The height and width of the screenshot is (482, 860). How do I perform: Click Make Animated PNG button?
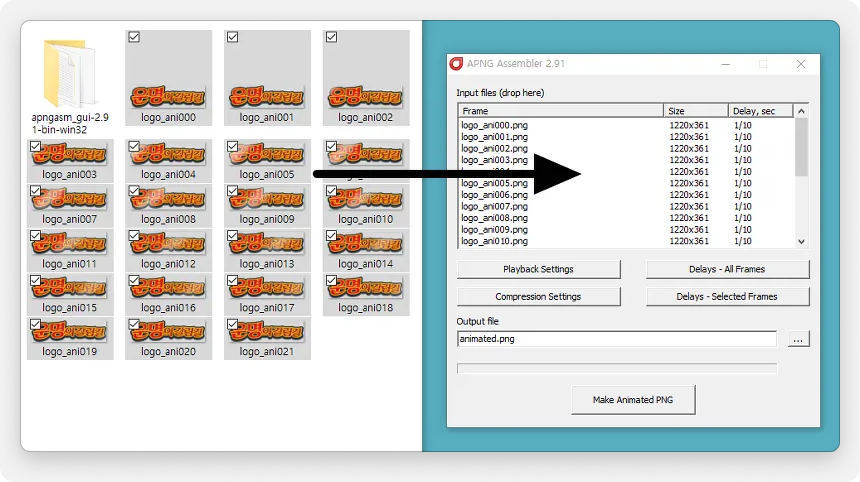tap(633, 400)
